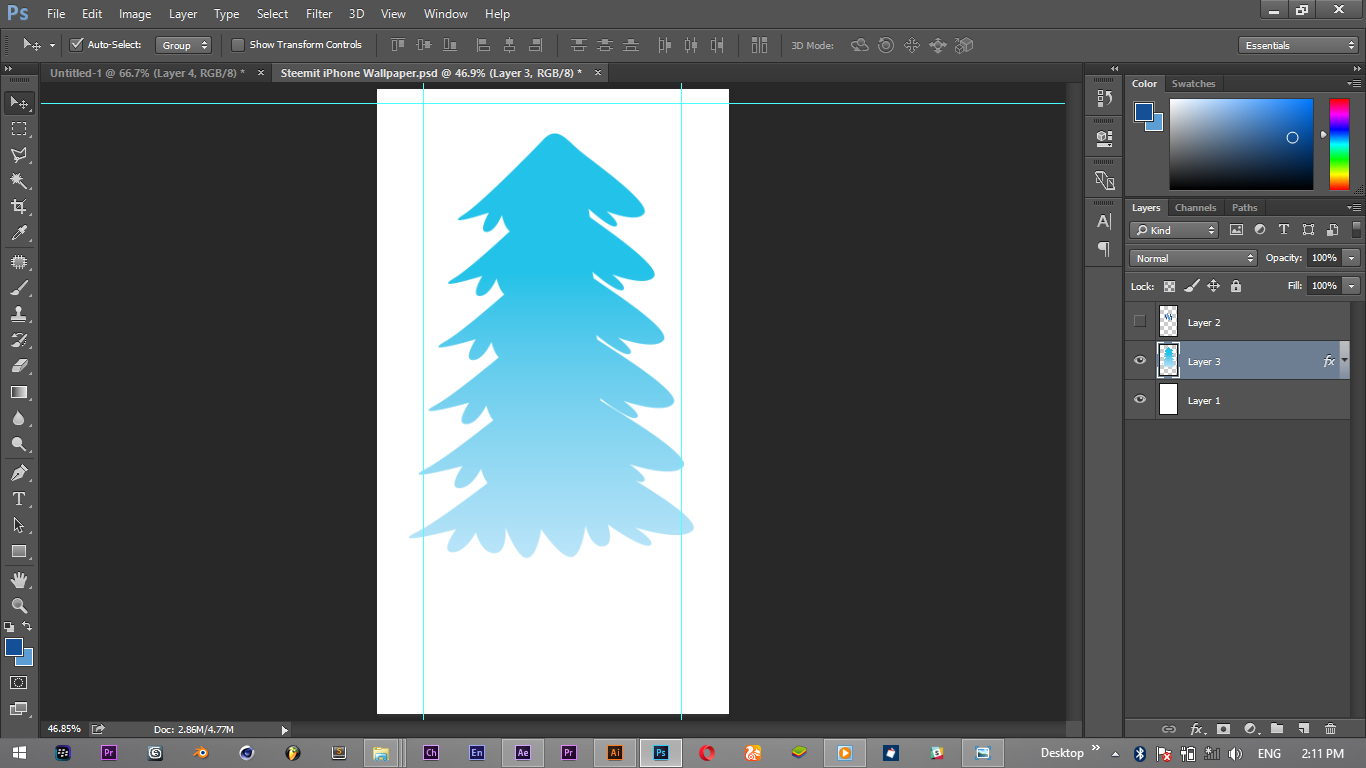Select the Clone Stamp tool
This screenshot has width=1366, height=768.
pyautogui.click(x=19, y=314)
